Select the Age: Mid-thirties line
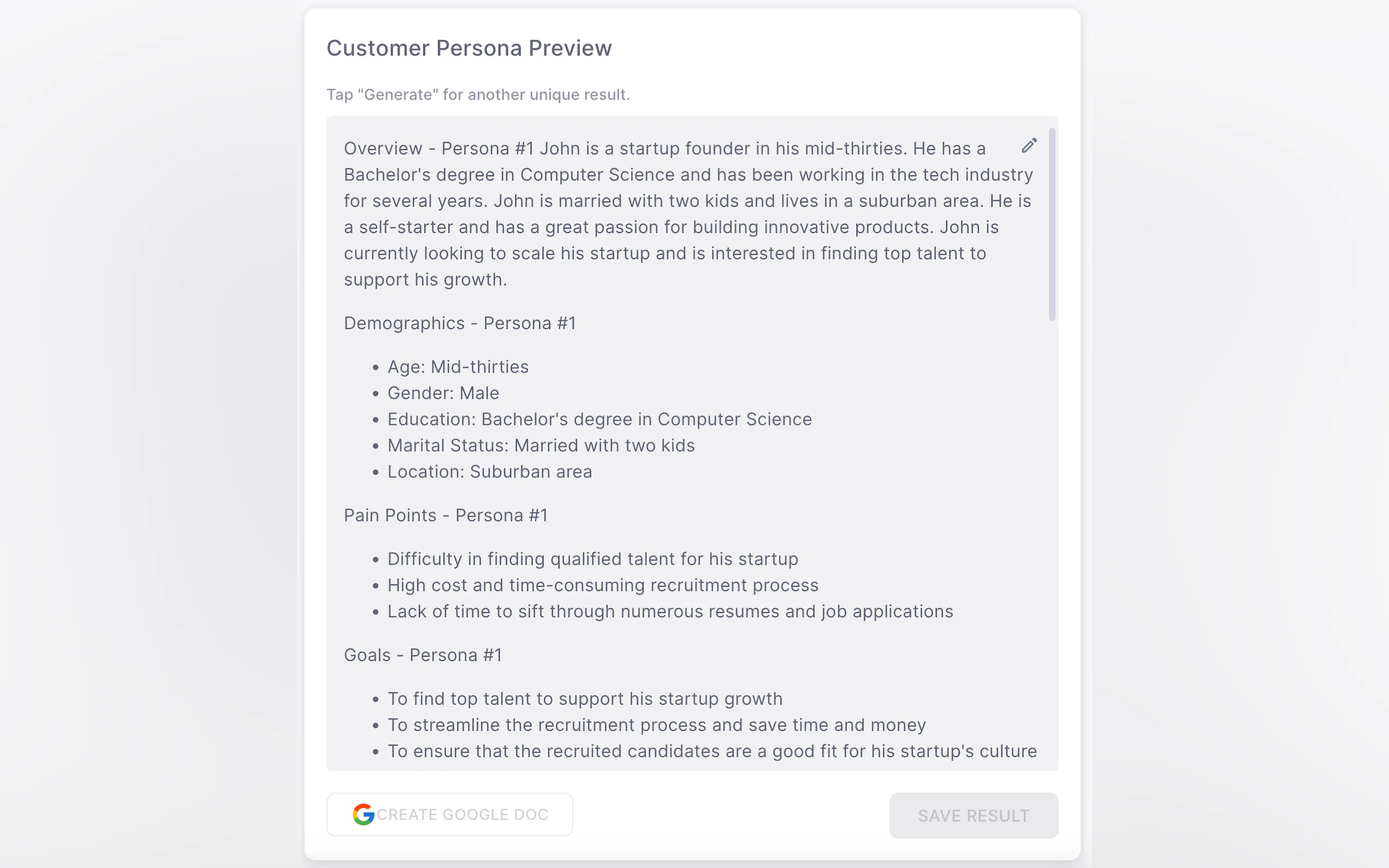Viewport: 1389px width, 868px height. [x=458, y=367]
